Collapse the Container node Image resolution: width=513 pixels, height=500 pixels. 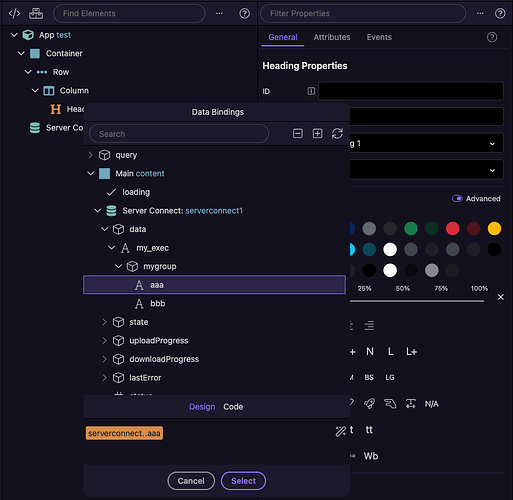click(21, 53)
